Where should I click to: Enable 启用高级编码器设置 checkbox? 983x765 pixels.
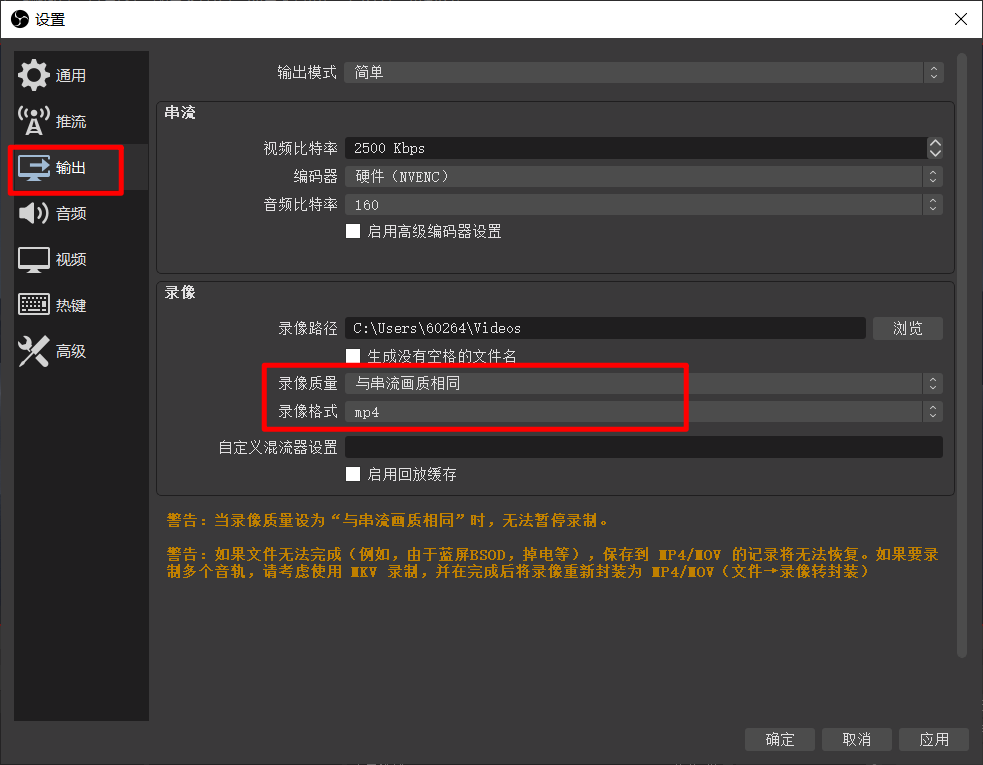coord(353,231)
